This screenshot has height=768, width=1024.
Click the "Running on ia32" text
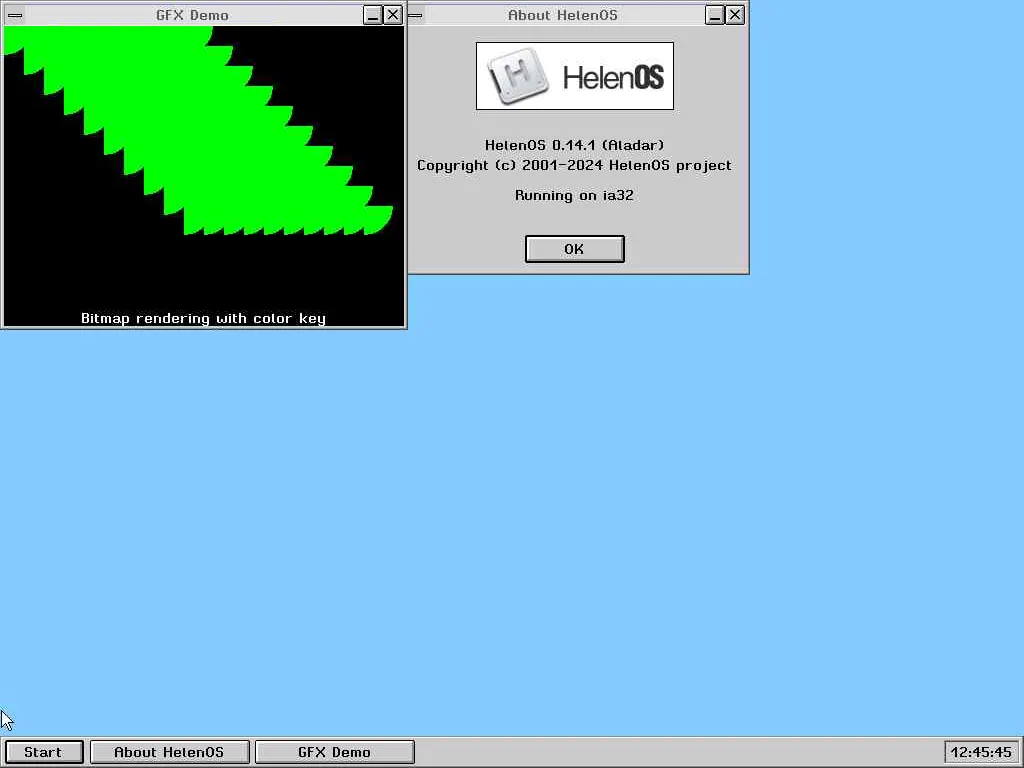tap(574, 195)
